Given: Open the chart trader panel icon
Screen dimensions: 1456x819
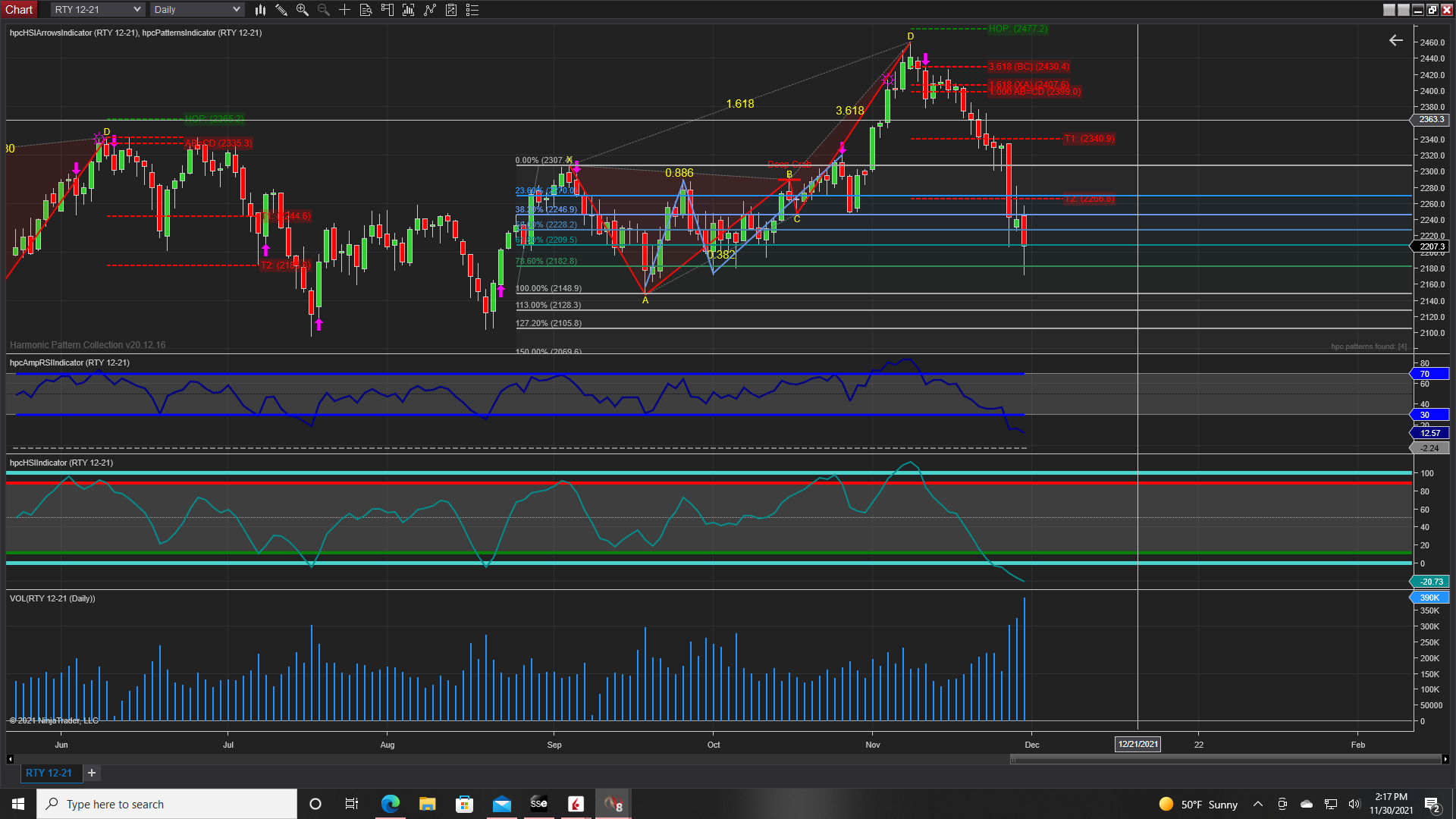Looking at the screenshot, I should [388, 10].
